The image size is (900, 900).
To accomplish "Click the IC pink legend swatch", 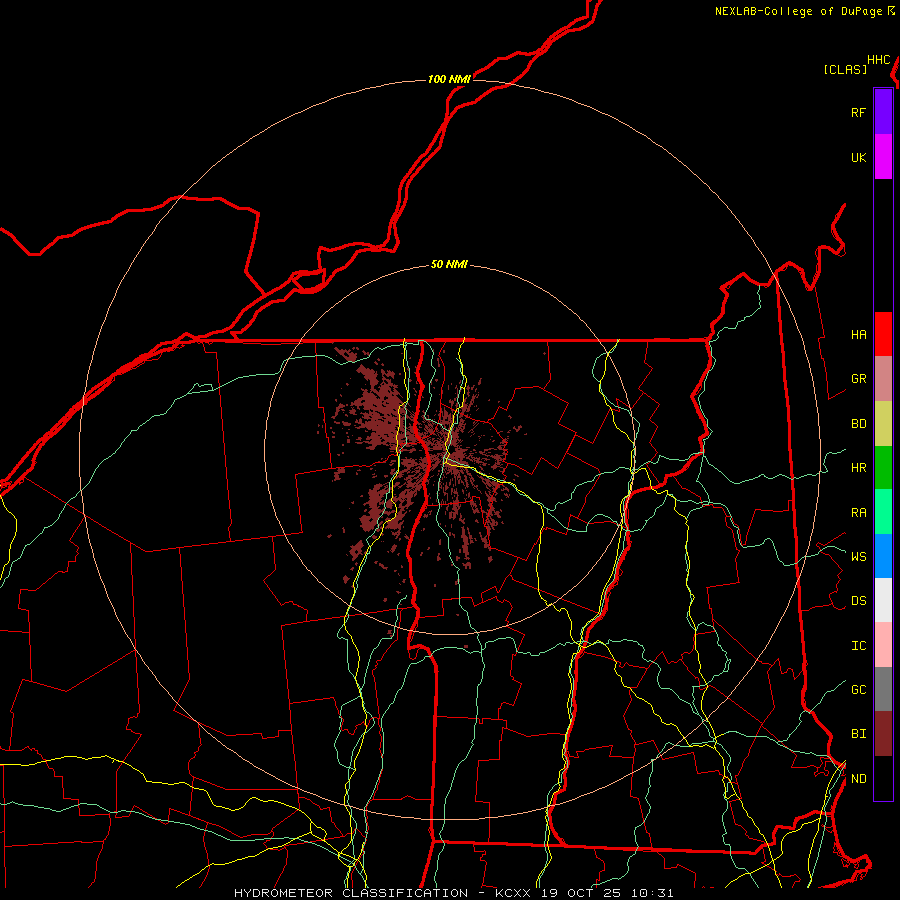I will (883, 645).
